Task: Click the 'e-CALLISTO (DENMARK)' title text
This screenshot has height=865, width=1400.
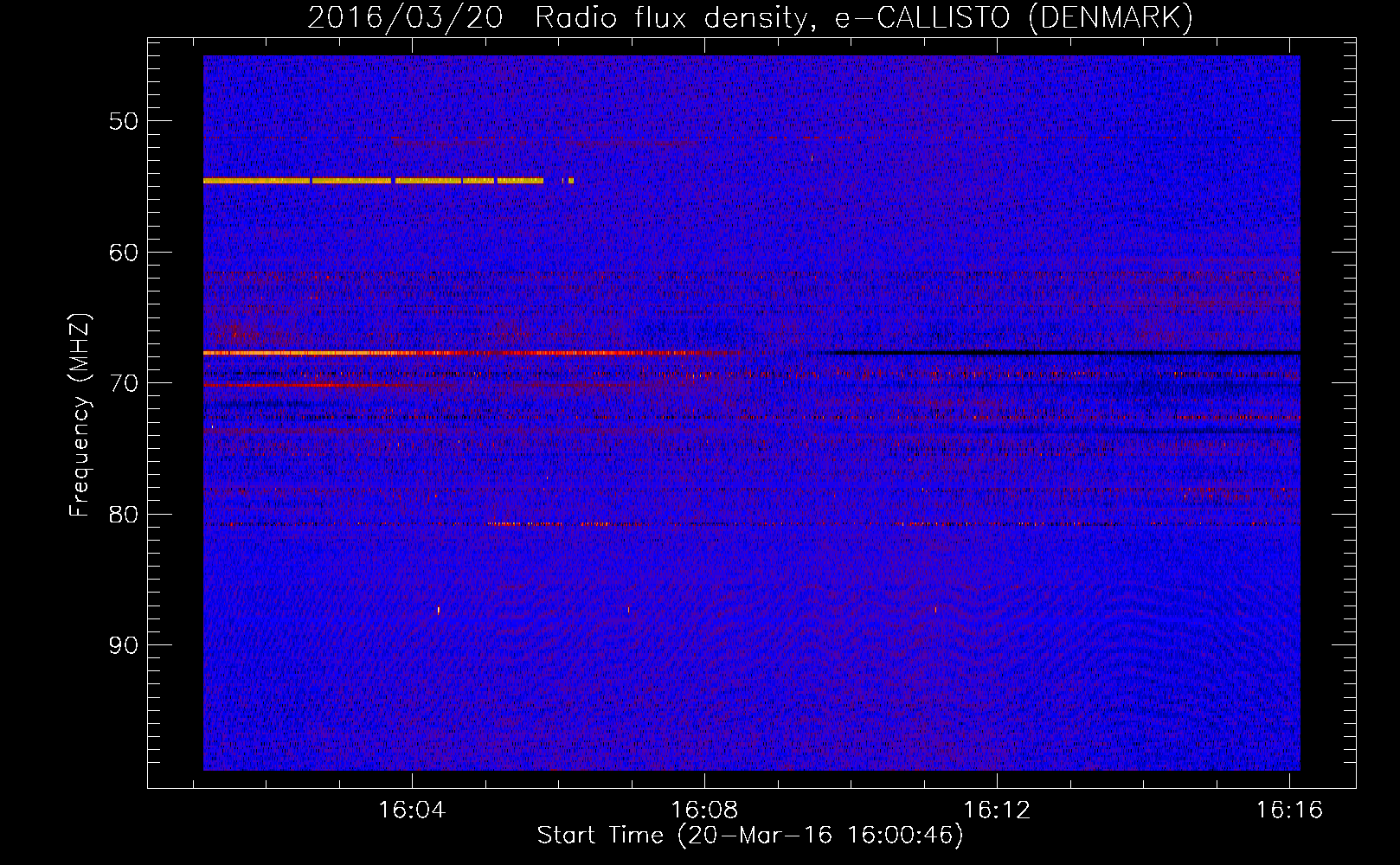Action: [1013, 17]
